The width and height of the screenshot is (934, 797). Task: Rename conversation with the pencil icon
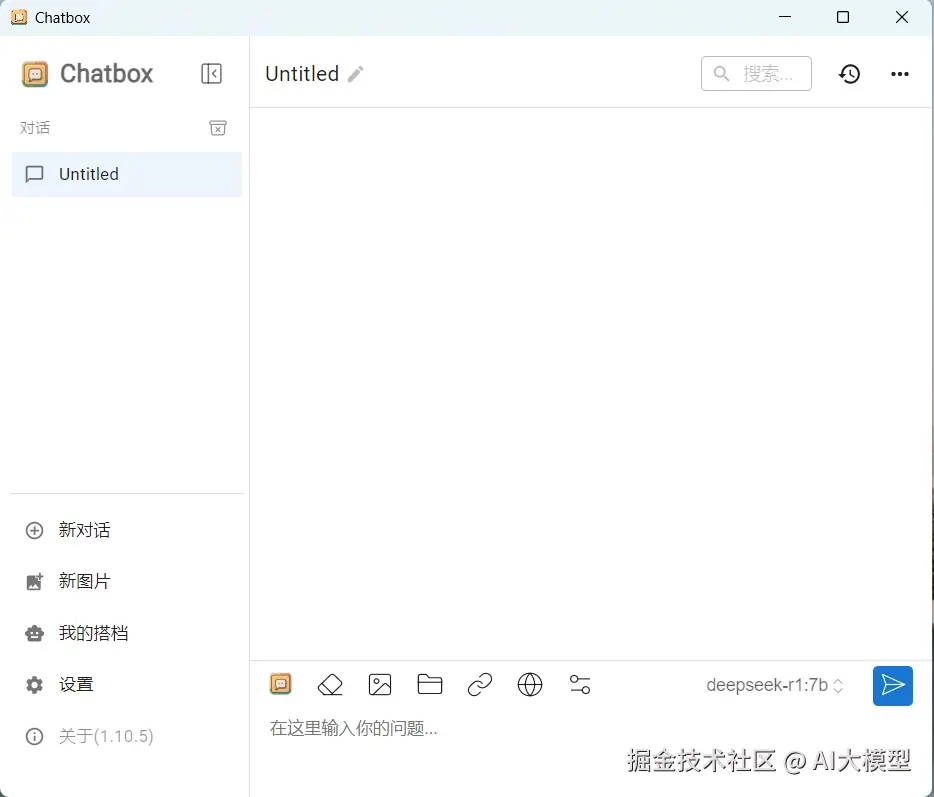tap(356, 74)
